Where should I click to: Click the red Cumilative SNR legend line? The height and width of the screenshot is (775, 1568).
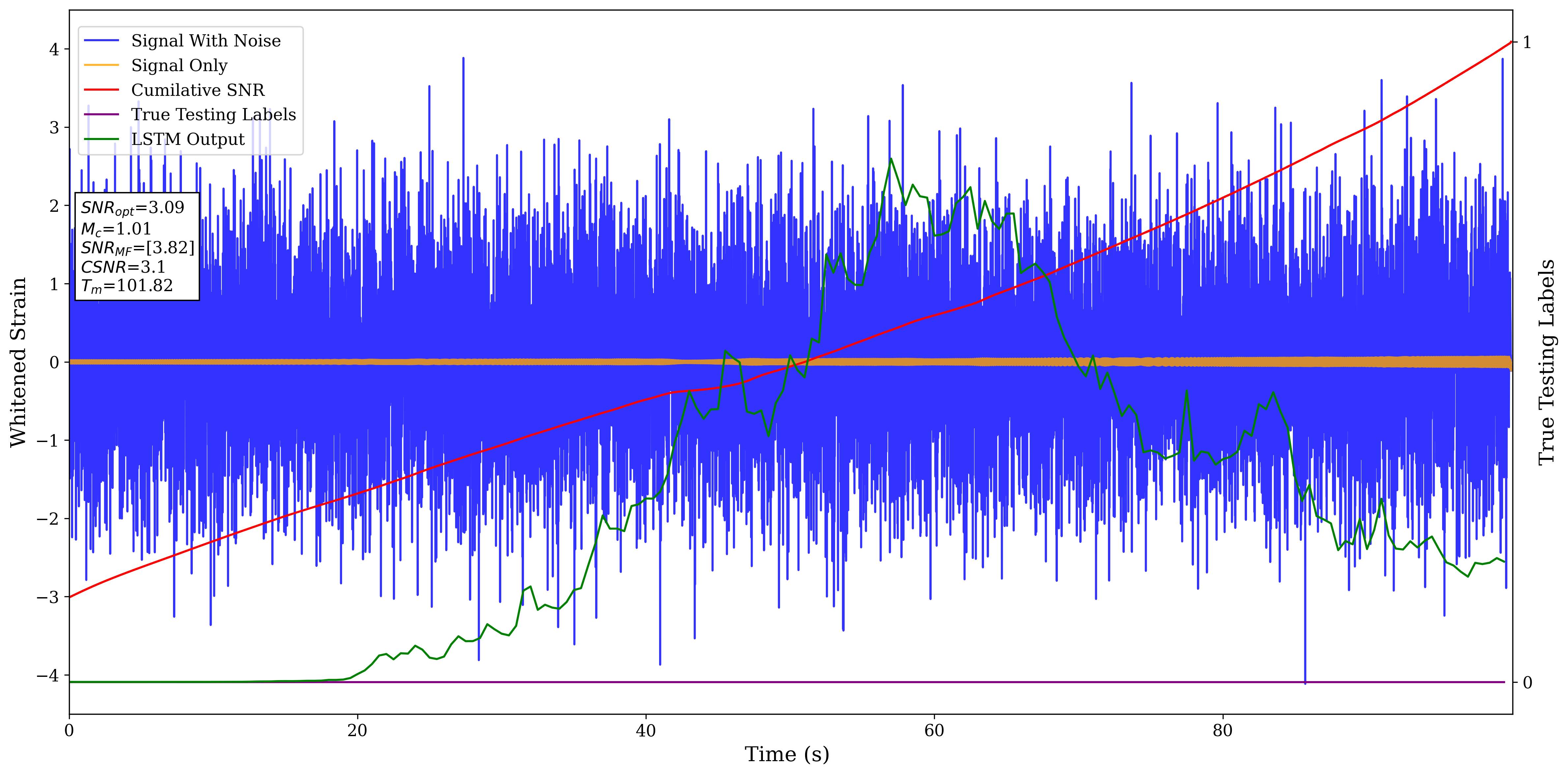101,90
